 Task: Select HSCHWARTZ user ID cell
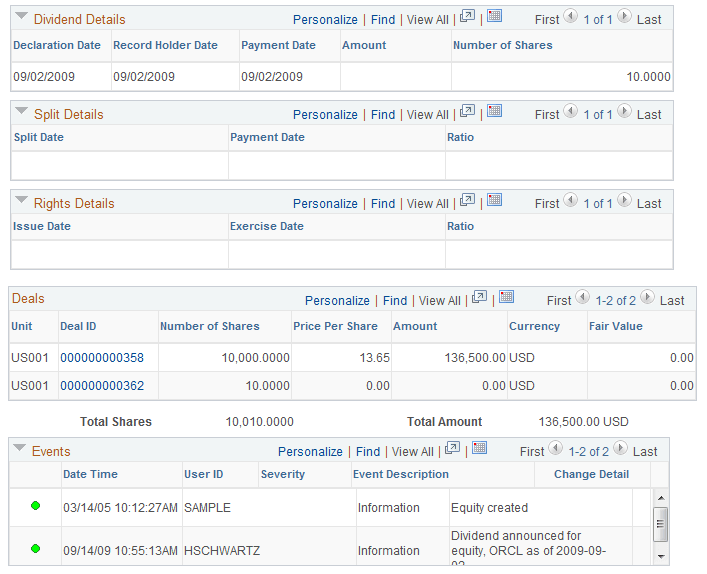pos(222,551)
